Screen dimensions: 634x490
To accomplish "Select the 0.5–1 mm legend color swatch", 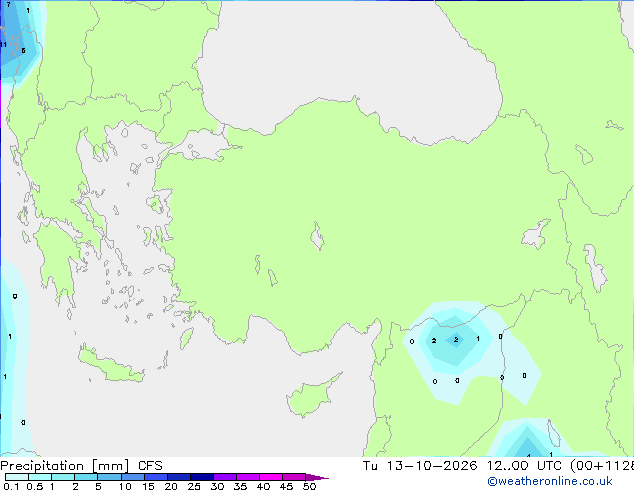I will click(x=40, y=477).
